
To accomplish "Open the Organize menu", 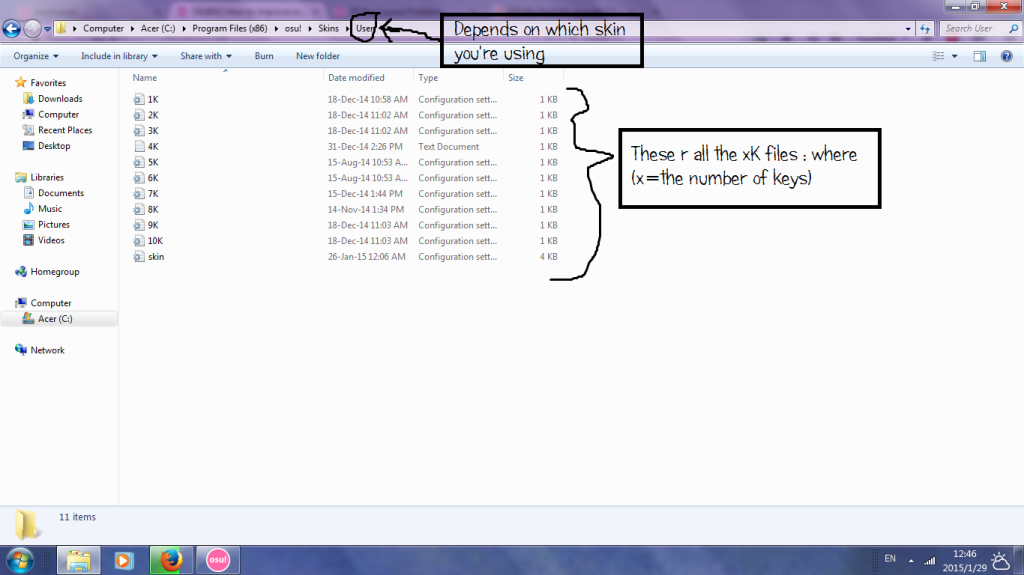I will pos(36,56).
